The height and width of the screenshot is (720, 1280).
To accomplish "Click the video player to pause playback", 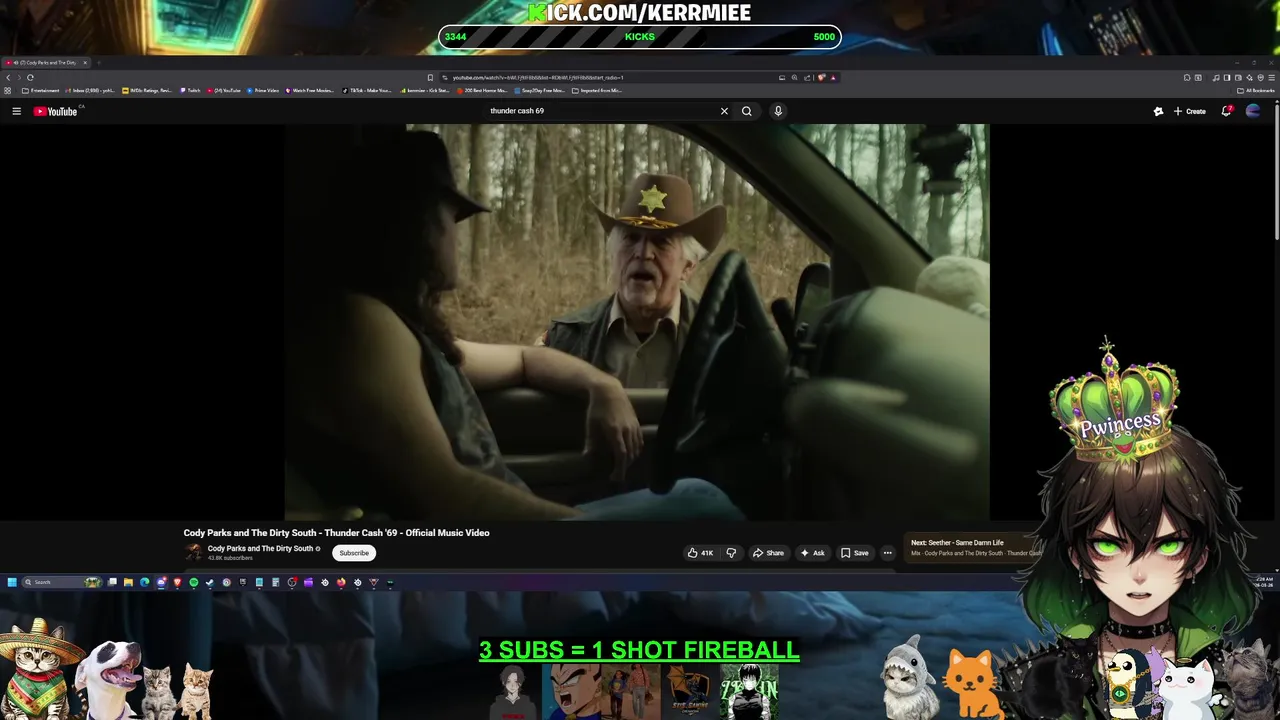I will (x=637, y=322).
